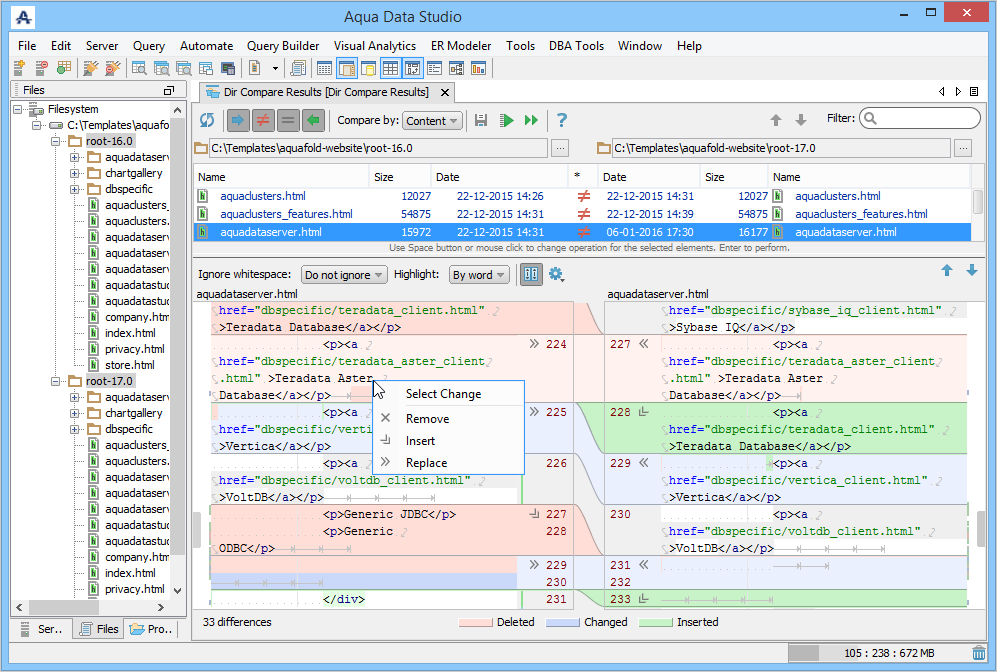The image size is (997, 672).
Task: Click the double-arrow perform all icon
Action: 531,120
